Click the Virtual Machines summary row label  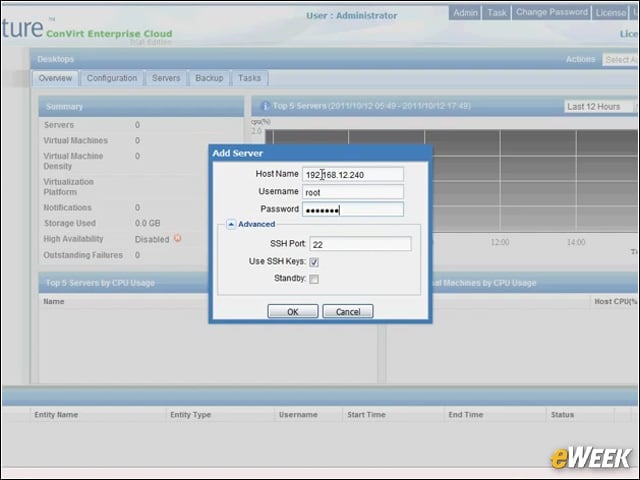click(76, 140)
